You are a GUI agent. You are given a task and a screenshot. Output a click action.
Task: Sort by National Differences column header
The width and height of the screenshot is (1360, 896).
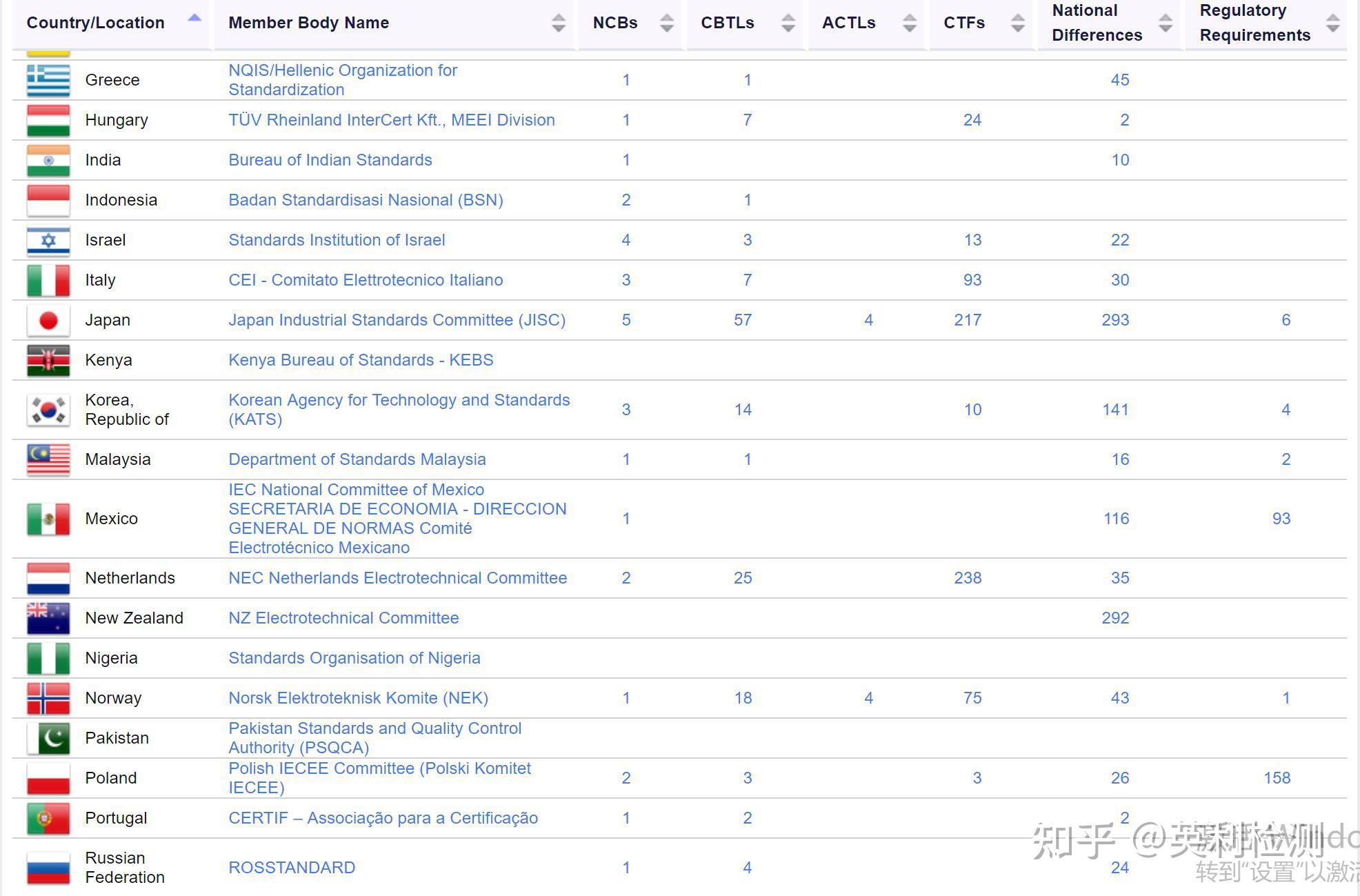tap(1097, 23)
